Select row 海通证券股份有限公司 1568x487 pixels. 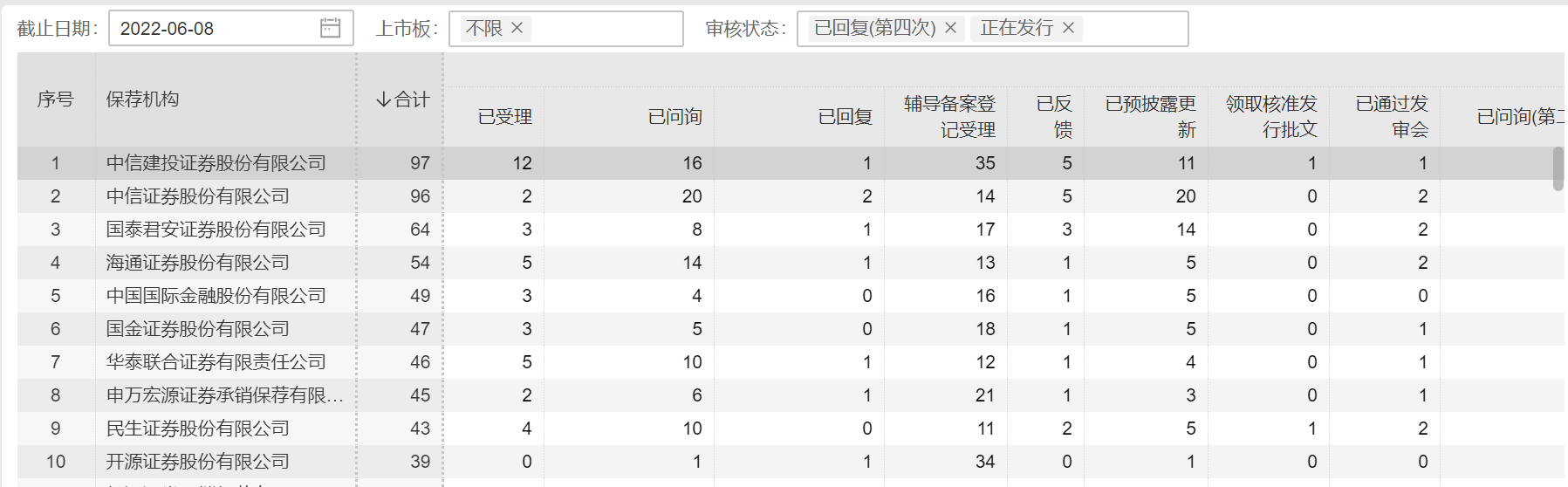791,263
